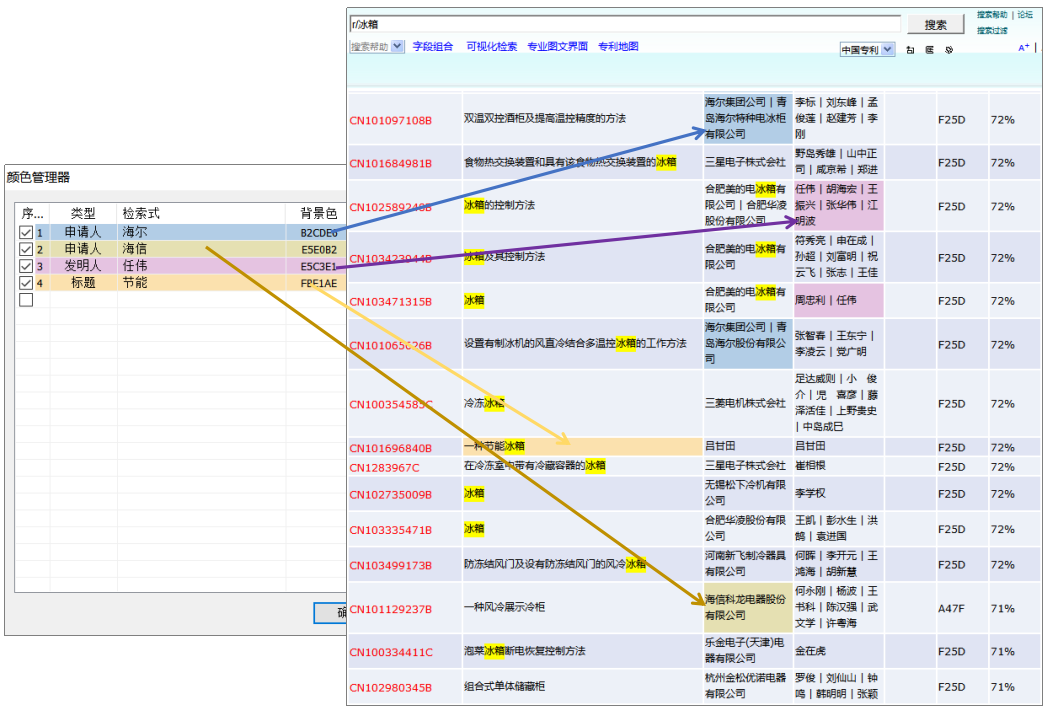The image size is (1047, 709).
Task: Open patent link CN101097108B
Action: point(390,120)
